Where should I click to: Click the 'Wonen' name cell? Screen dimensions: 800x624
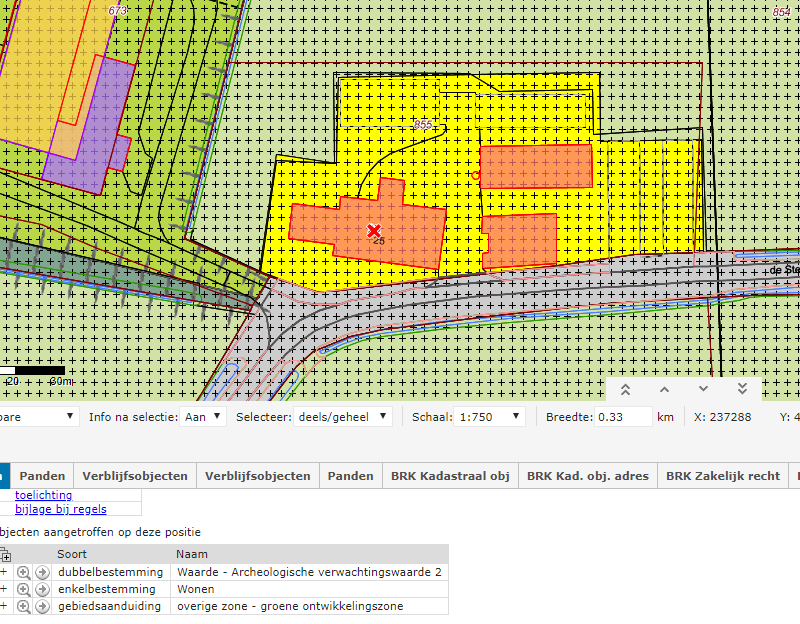(309, 589)
